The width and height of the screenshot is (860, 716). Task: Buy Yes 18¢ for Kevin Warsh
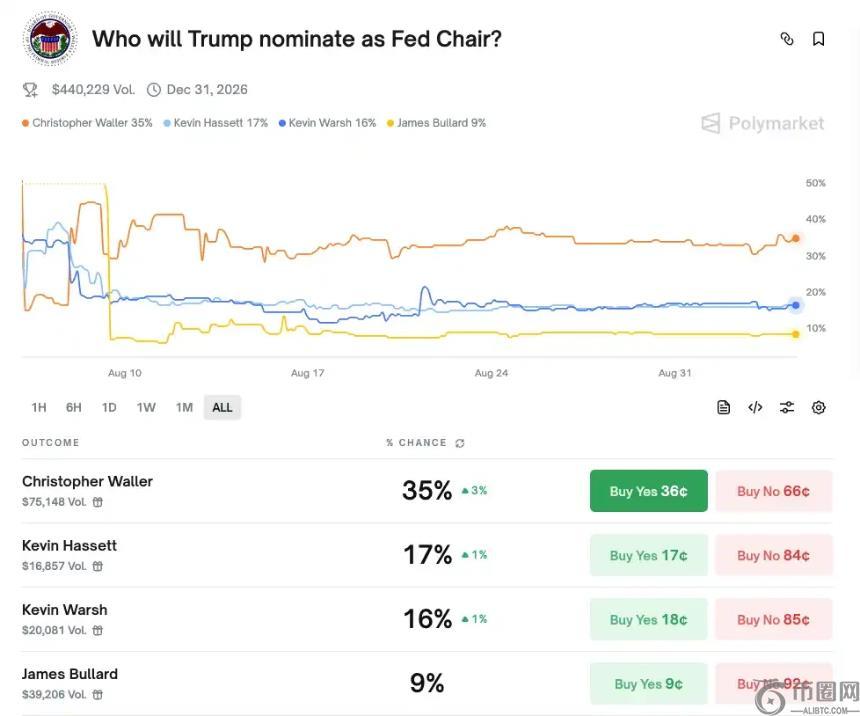[x=648, y=619]
